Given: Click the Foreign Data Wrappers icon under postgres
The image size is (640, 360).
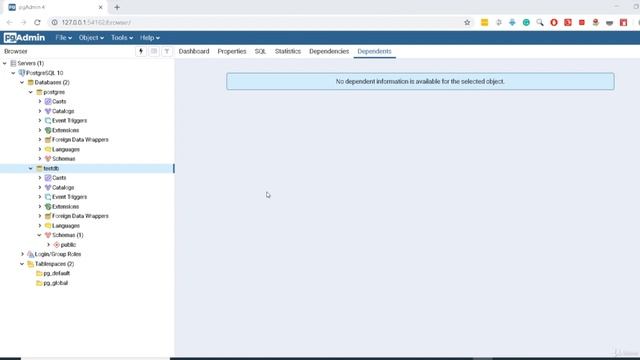Looking at the screenshot, I should click(48, 140).
